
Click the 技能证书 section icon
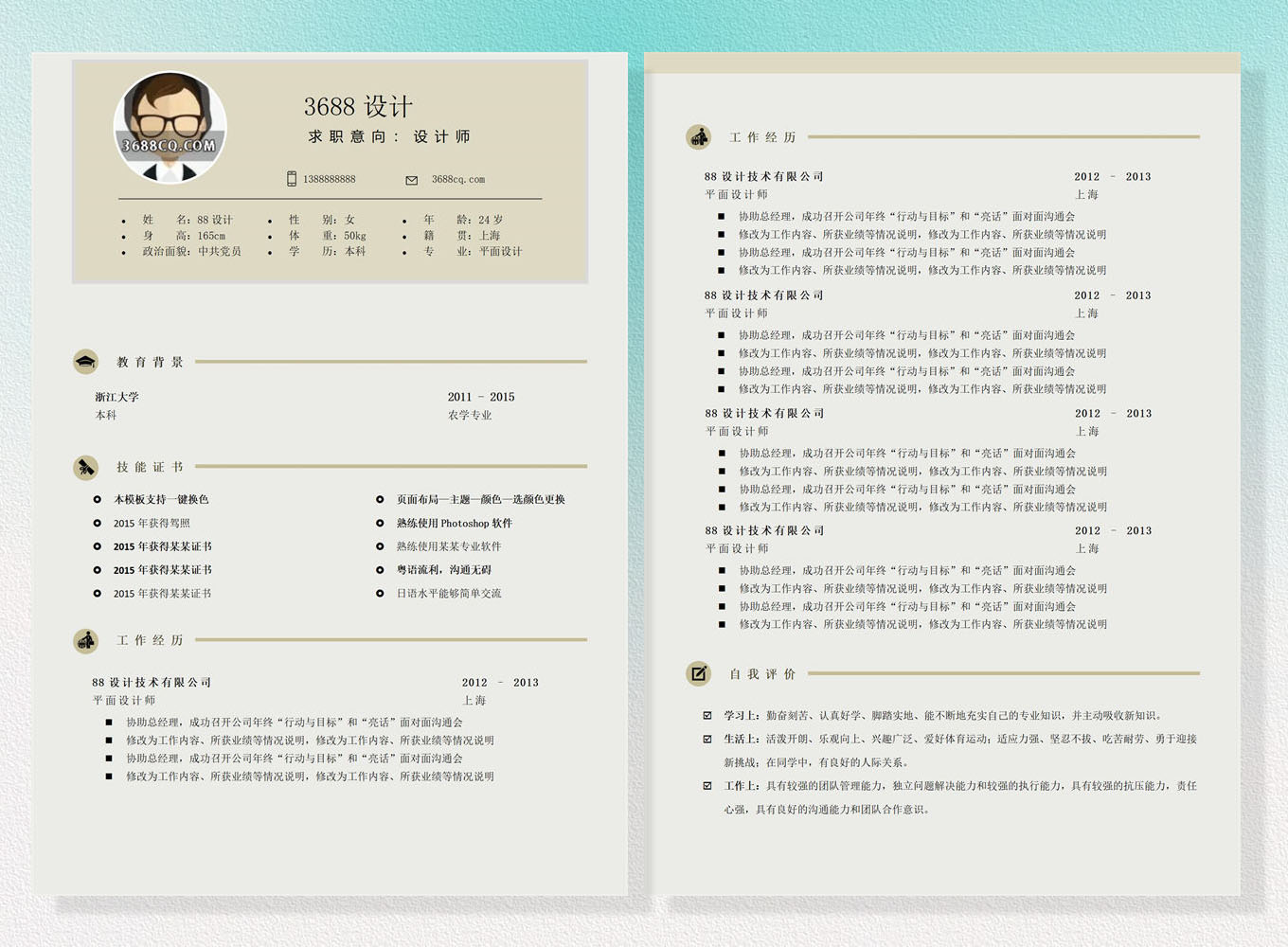(x=86, y=467)
